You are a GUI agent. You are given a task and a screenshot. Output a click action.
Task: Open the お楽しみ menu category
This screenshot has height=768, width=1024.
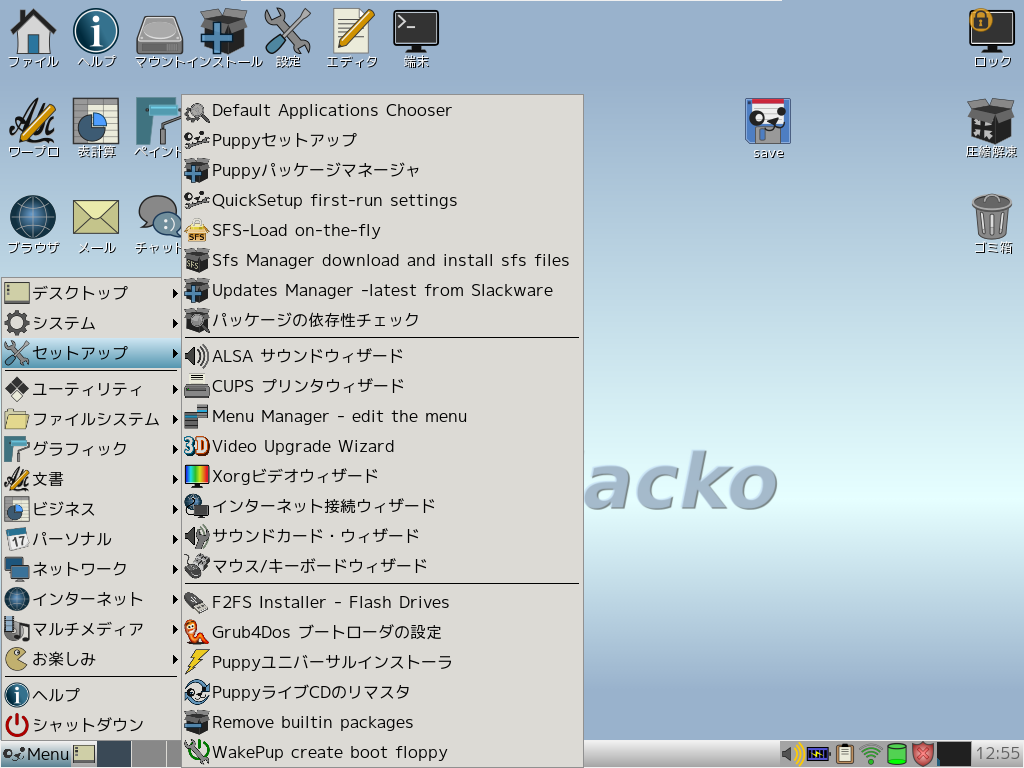(91, 660)
